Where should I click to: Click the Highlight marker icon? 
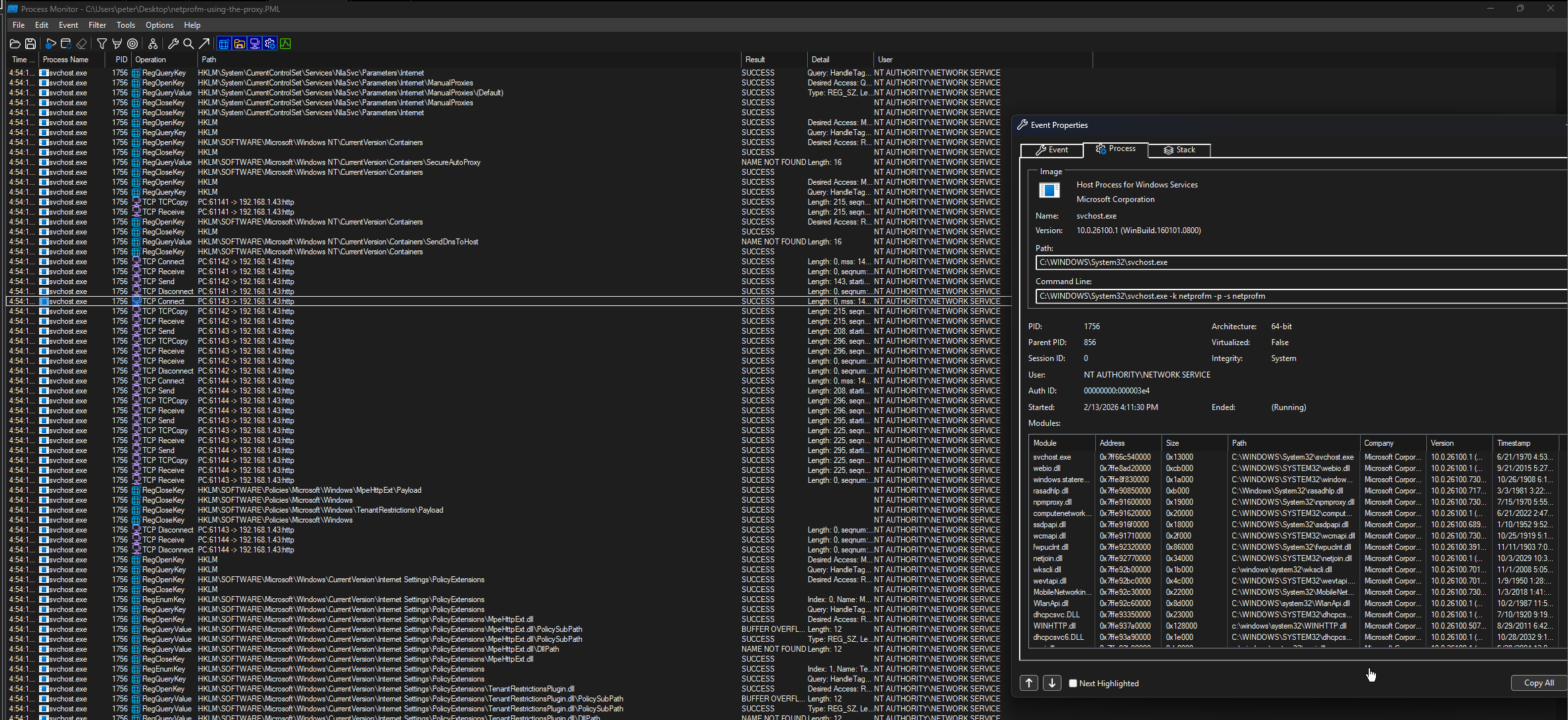click(117, 44)
